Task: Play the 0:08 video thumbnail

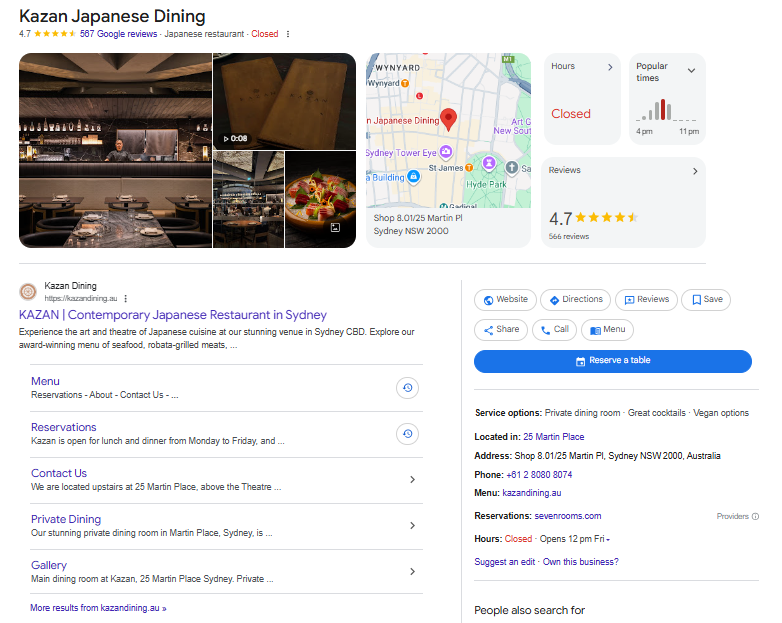Action: pos(284,100)
